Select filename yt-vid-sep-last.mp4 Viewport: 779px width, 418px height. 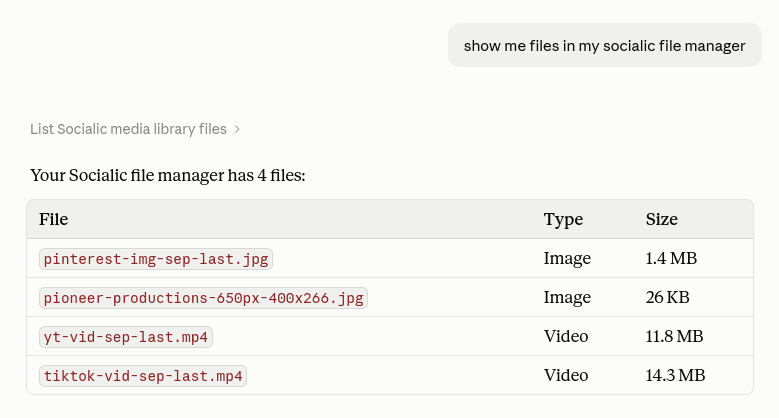126,337
